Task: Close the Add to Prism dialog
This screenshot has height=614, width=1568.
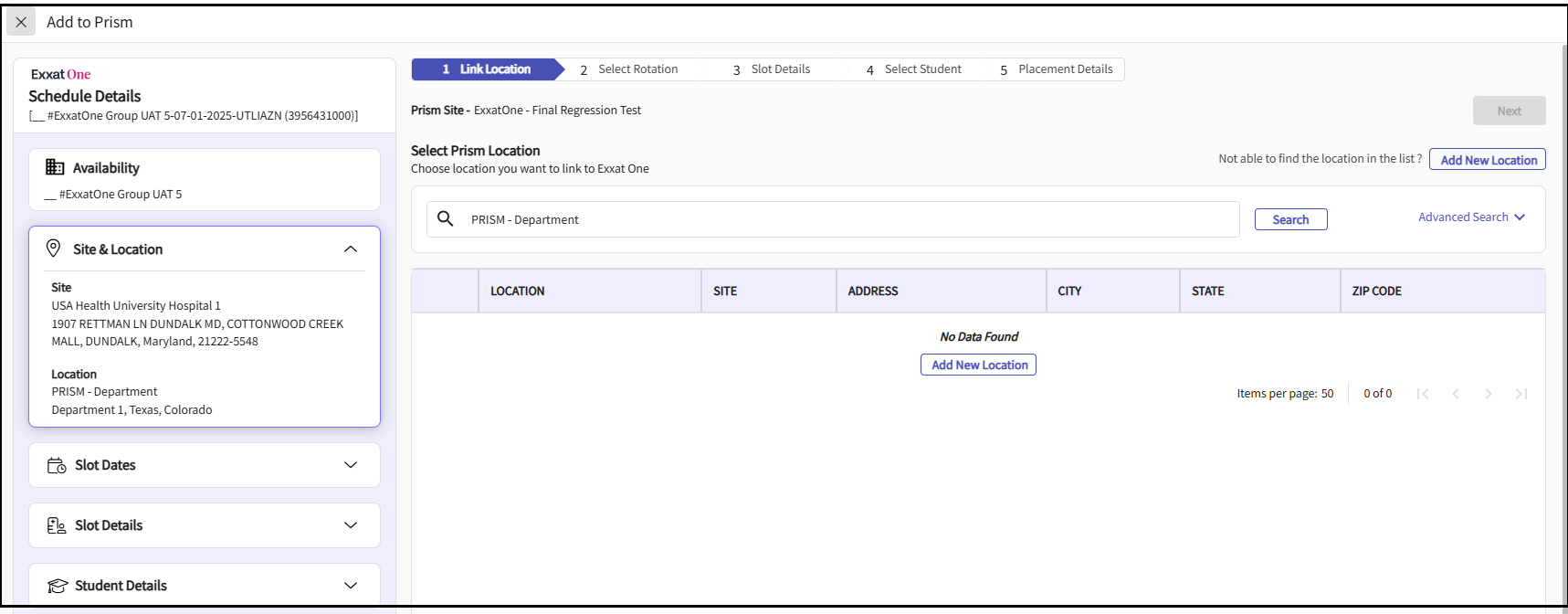Action: [21, 22]
